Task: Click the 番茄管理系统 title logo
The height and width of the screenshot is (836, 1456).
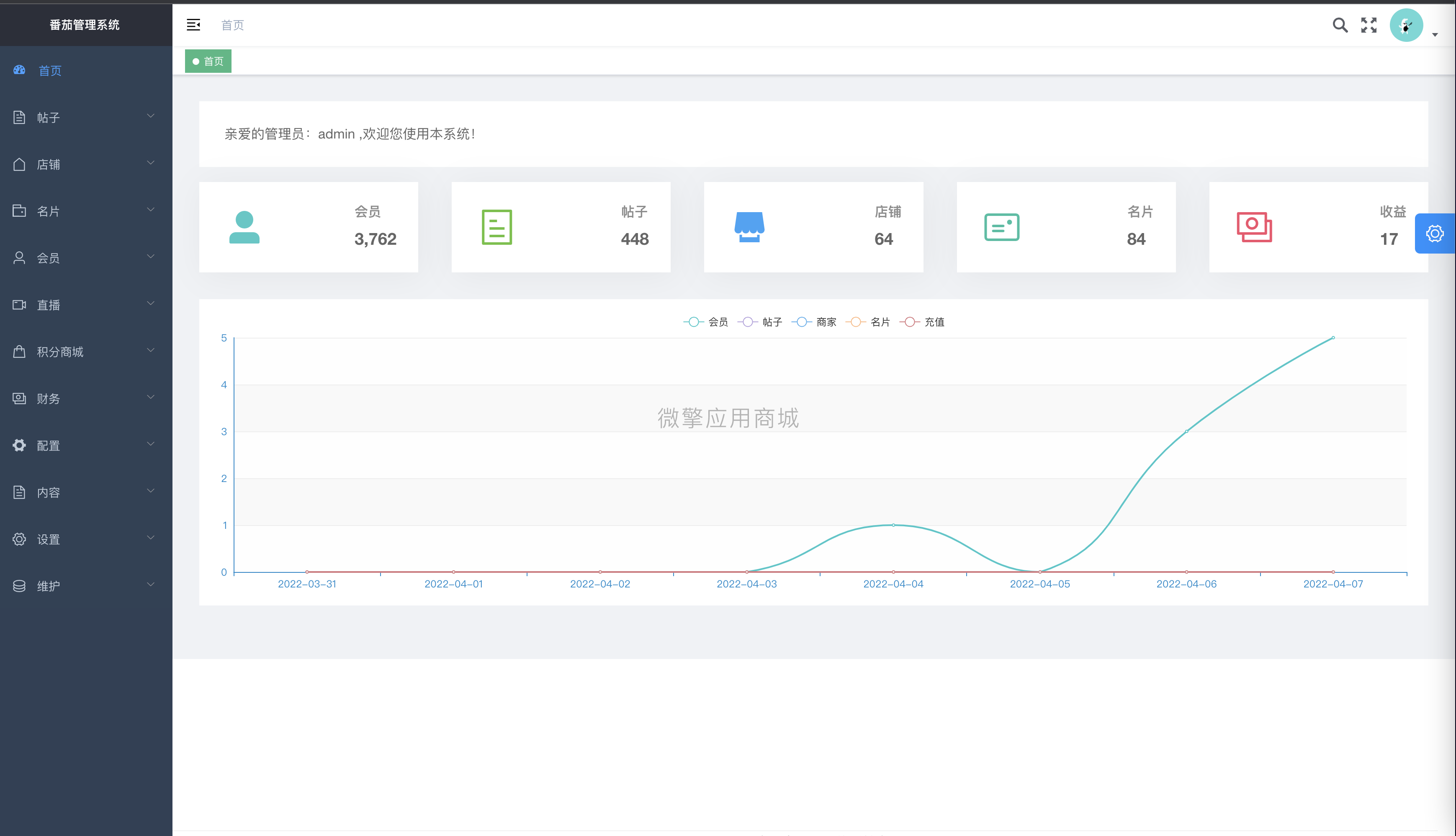Action: [85, 25]
